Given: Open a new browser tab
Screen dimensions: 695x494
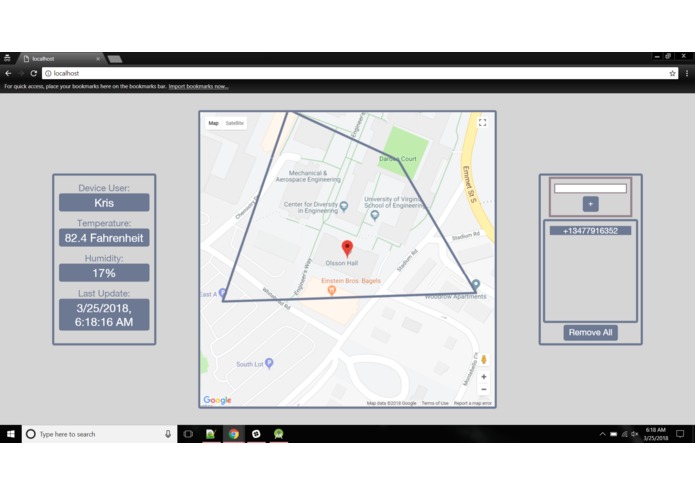Looking at the screenshot, I should [x=115, y=59].
